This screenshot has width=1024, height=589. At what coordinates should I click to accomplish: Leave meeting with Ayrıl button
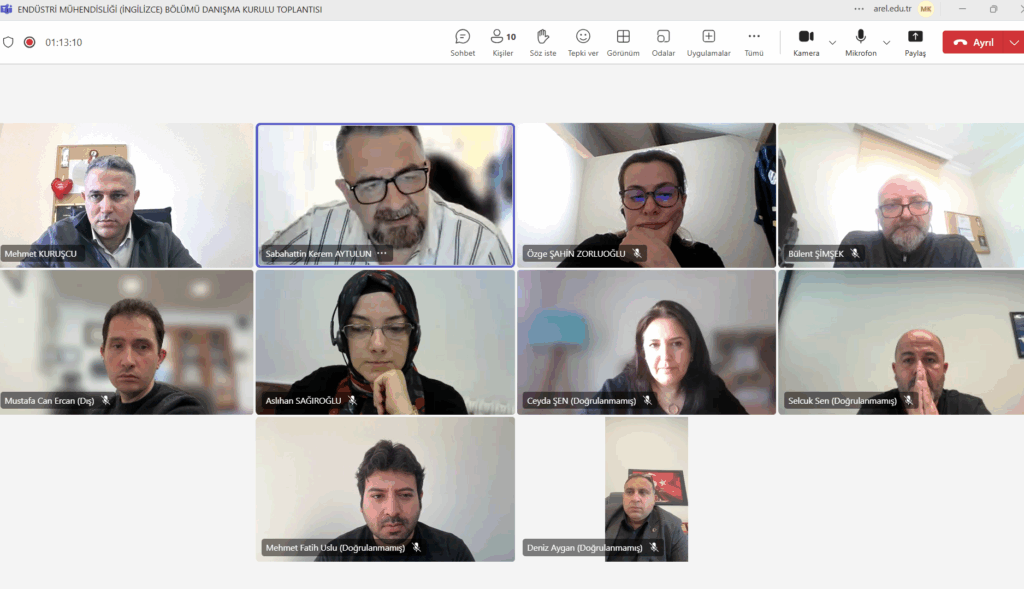(974, 42)
